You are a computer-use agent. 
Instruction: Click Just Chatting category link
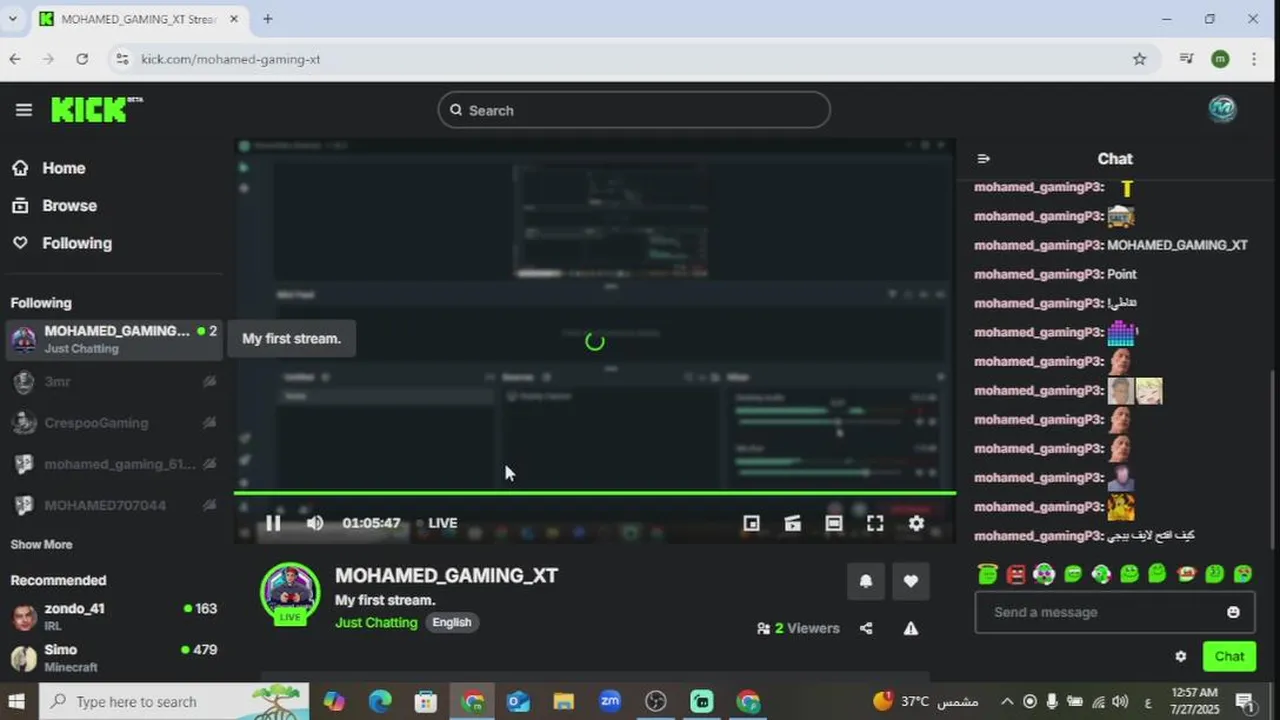tap(376, 622)
